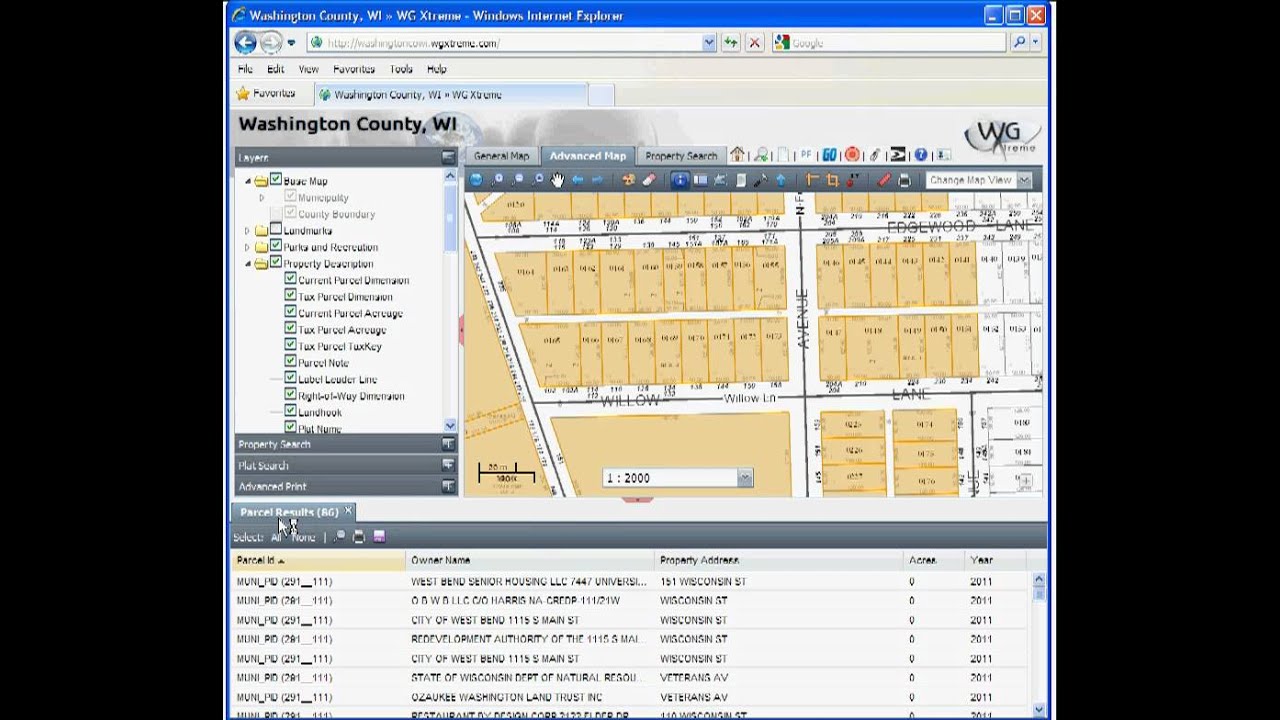Click the results table vertical scrollbar
Image resolution: width=1280 pixels, height=720 pixels.
click(1039, 645)
